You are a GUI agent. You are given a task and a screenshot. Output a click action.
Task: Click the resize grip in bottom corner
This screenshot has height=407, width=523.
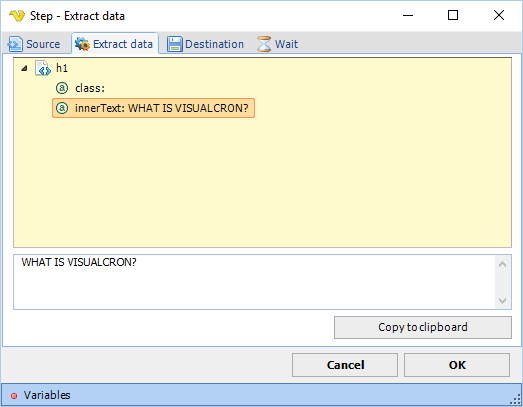pyautogui.click(x=516, y=399)
